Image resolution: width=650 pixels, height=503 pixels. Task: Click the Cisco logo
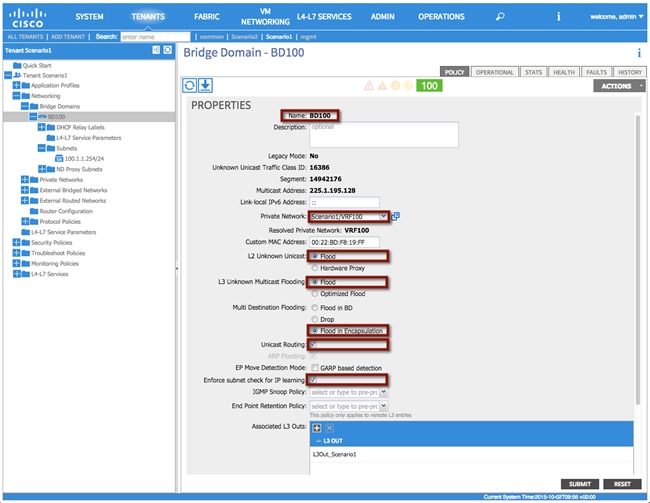click(x=27, y=17)
